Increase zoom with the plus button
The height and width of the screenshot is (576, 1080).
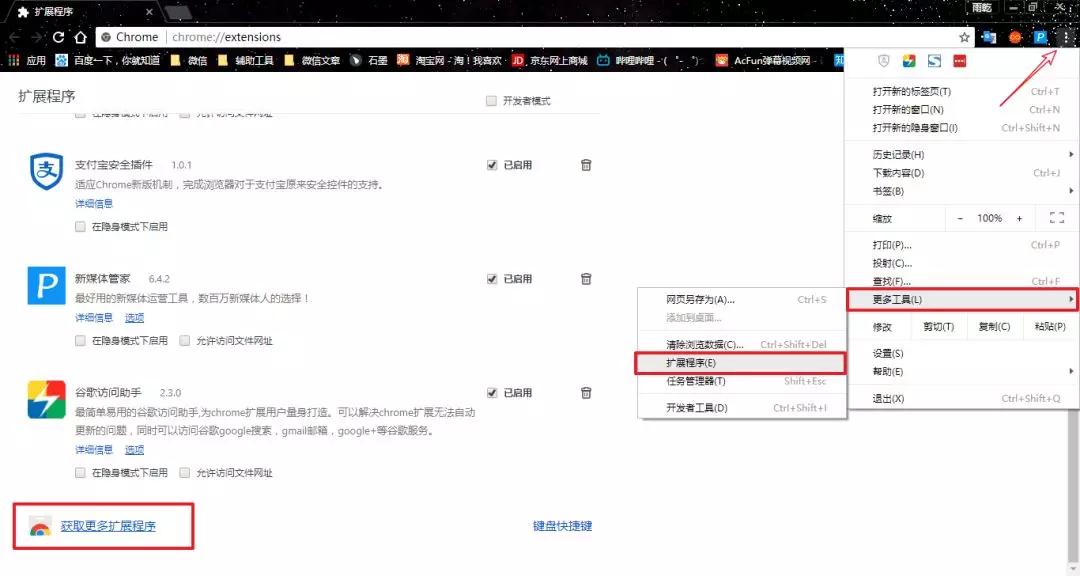pyautogui.click(x=1019, y=218)
